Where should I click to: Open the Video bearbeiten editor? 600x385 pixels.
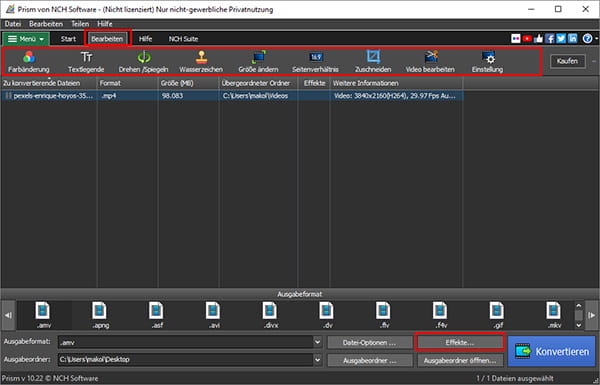pyautogui.click(x=430, y=62)
